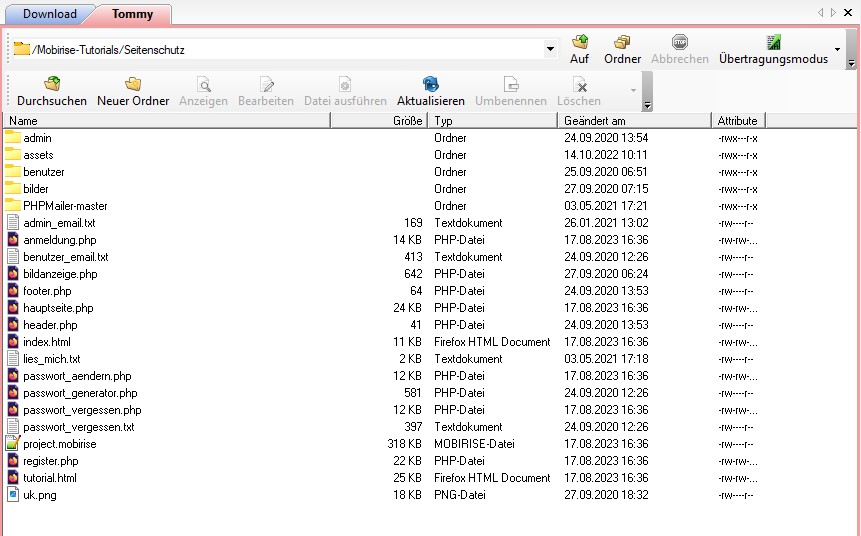The height and width of the screenshot is (536, 861).
Task: Select the anmeldung.php file
Action: [59, 240]
